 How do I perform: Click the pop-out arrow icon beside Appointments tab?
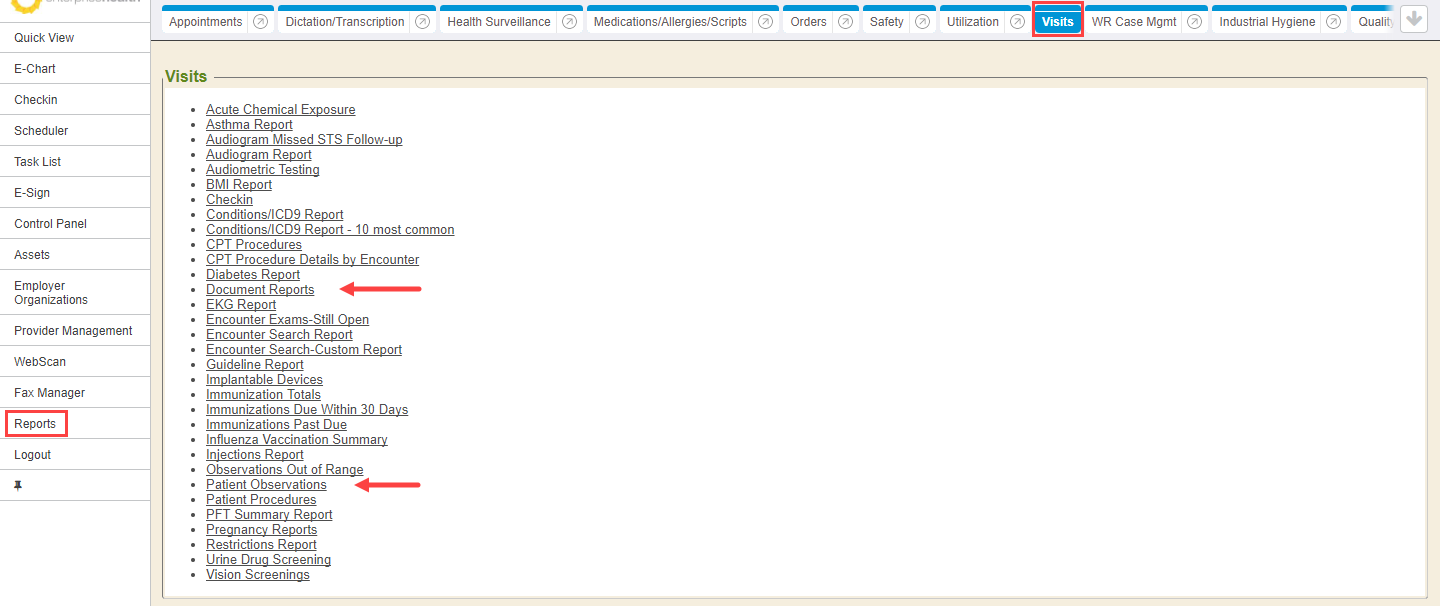click(260, 22)
